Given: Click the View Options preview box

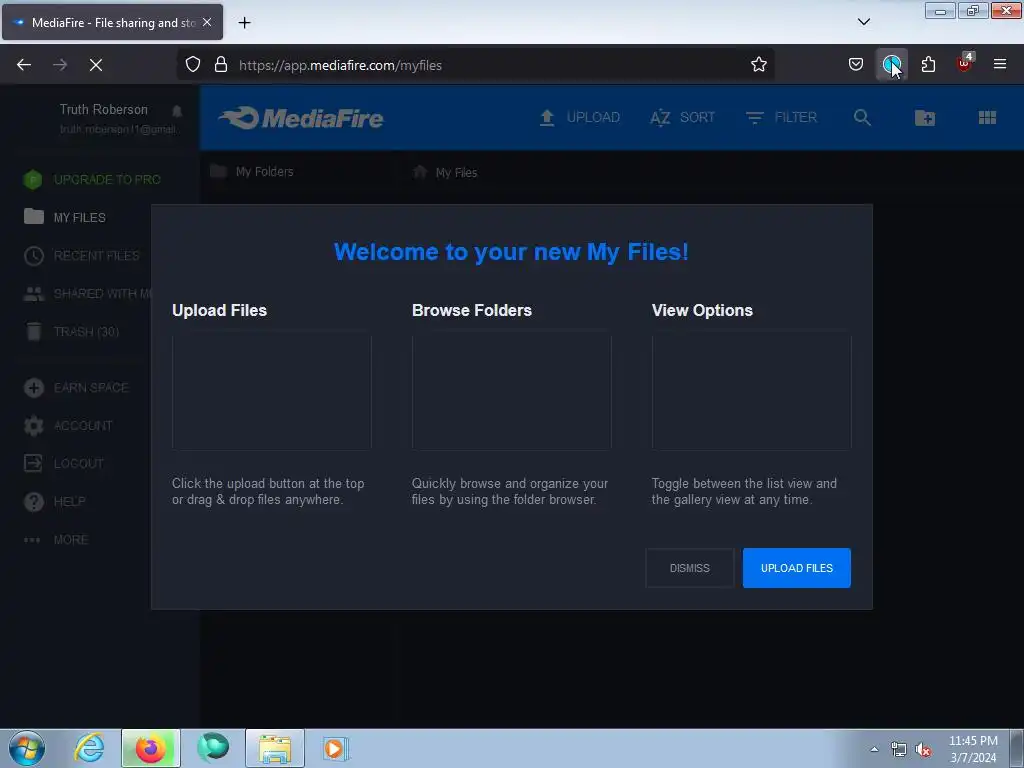Looking at the screenshot, I should [x=752, y=392].
